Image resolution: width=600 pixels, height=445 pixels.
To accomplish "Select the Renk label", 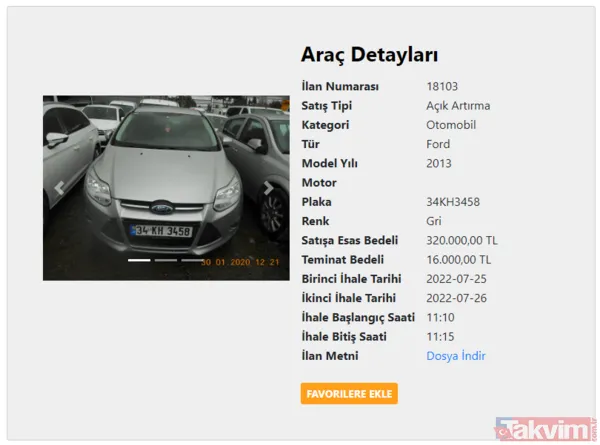I will [x=315, y=221].
